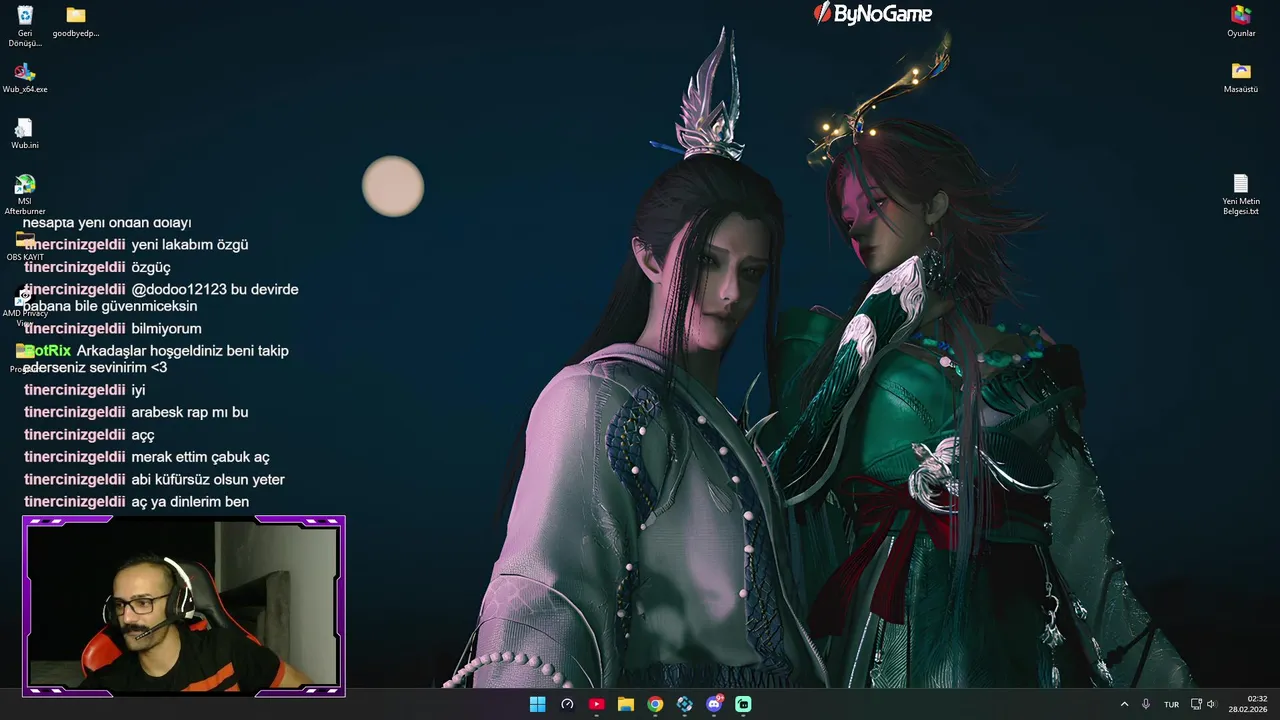This screenshot has height=720, width=1280.
Task: Open the Oyunlar desktop icon
Action: coord(1241,22)
